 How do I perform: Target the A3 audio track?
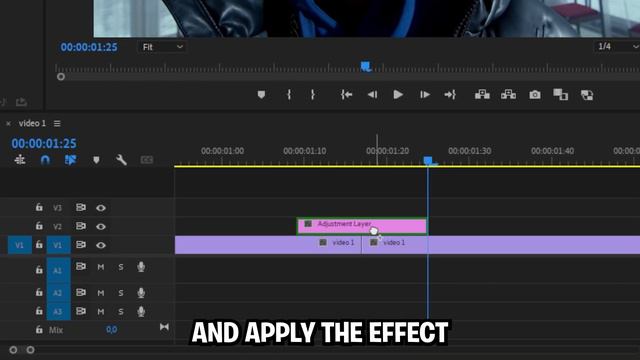58,311
